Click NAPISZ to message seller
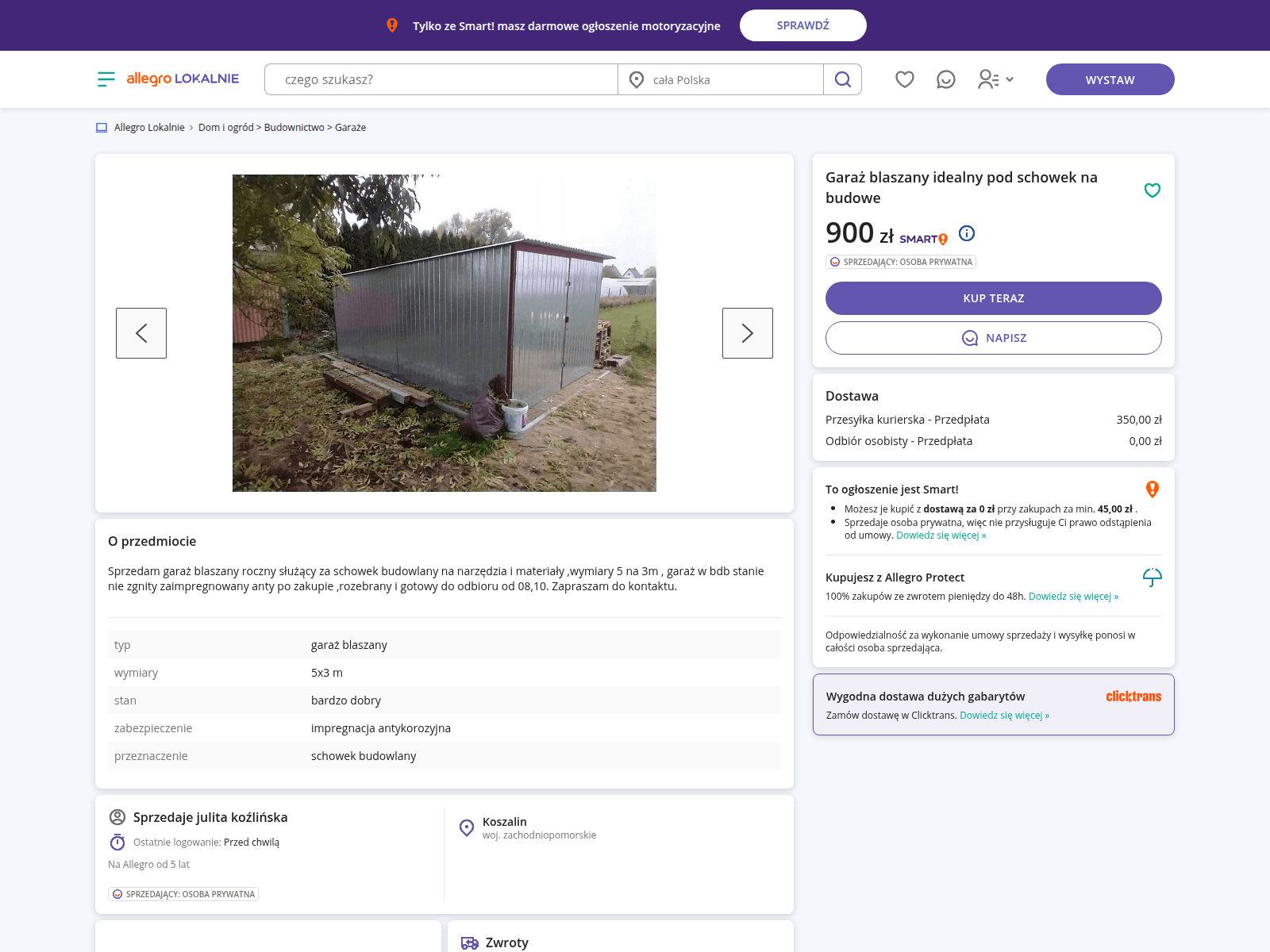 pyautogui.click(x=994, y=338)
